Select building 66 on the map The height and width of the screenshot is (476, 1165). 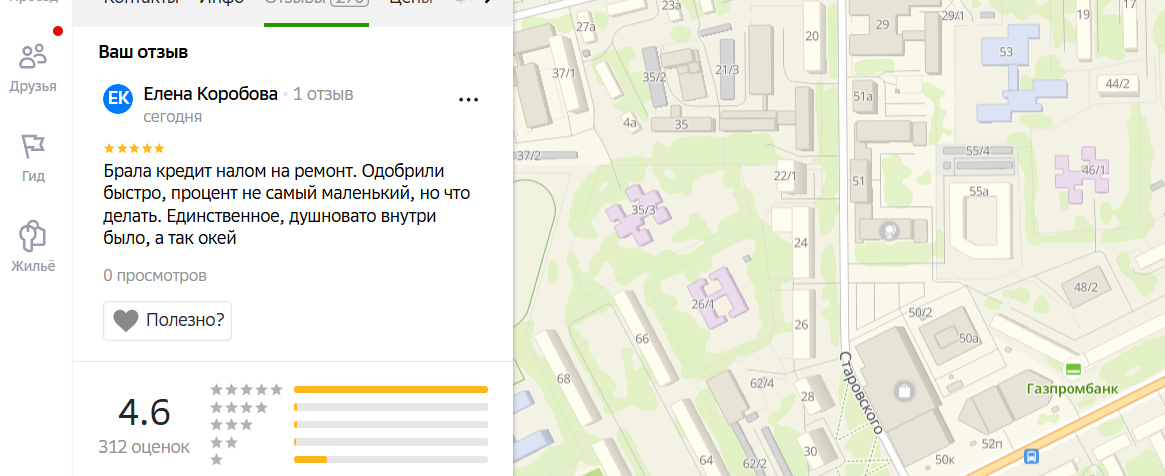(645, 339)
